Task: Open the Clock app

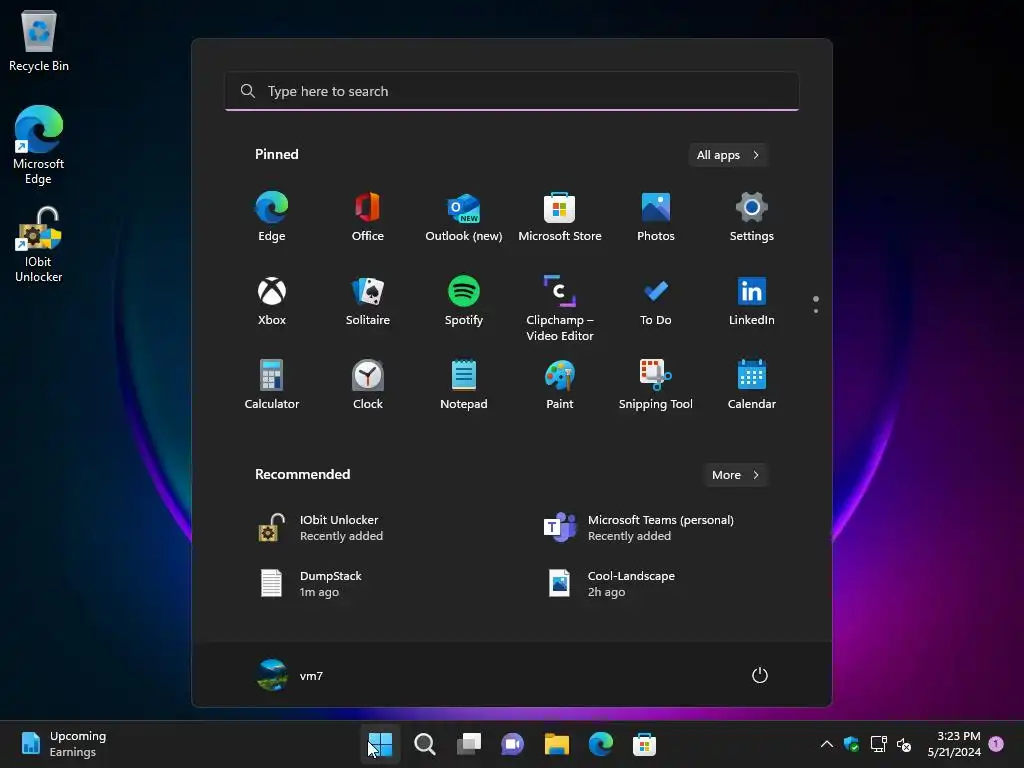Action: pos(368,385)
